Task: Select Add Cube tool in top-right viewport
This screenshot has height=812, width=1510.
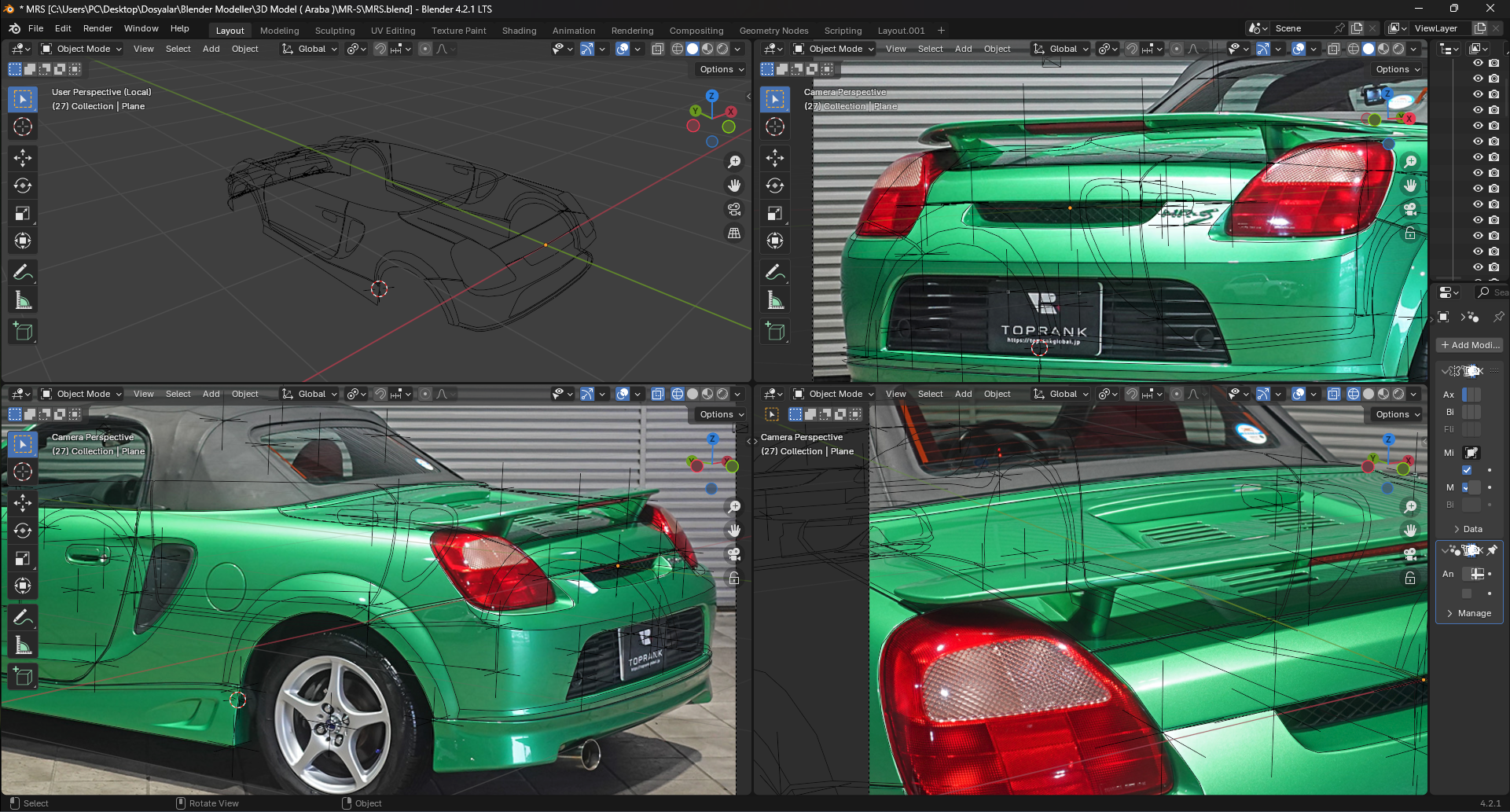Action: click(x=775, y=331)
